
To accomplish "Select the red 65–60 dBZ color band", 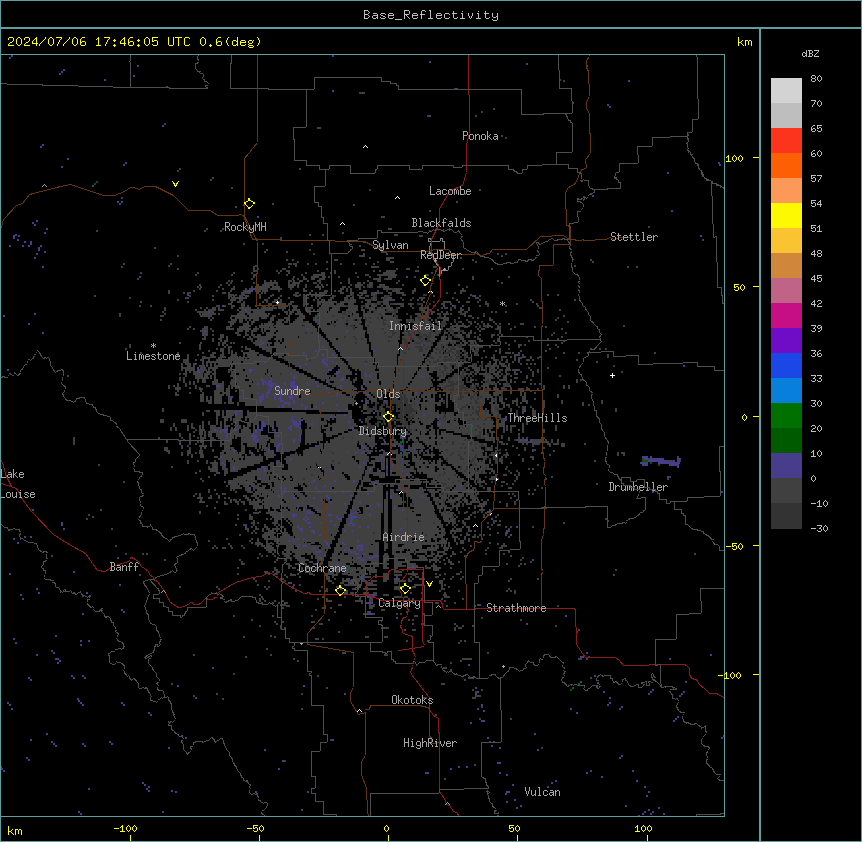I will 786,141.
